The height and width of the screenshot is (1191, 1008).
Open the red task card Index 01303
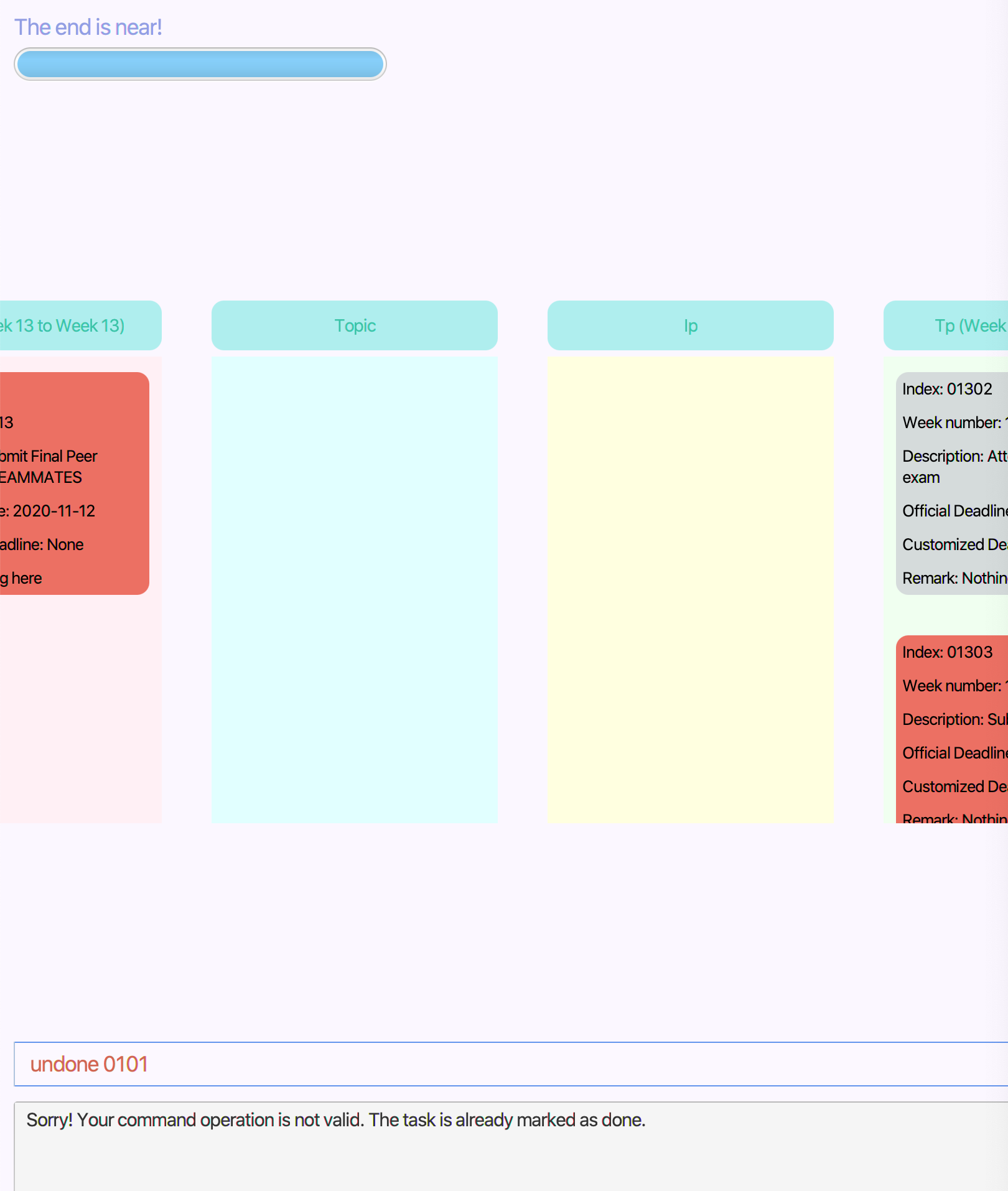point(952,729)
